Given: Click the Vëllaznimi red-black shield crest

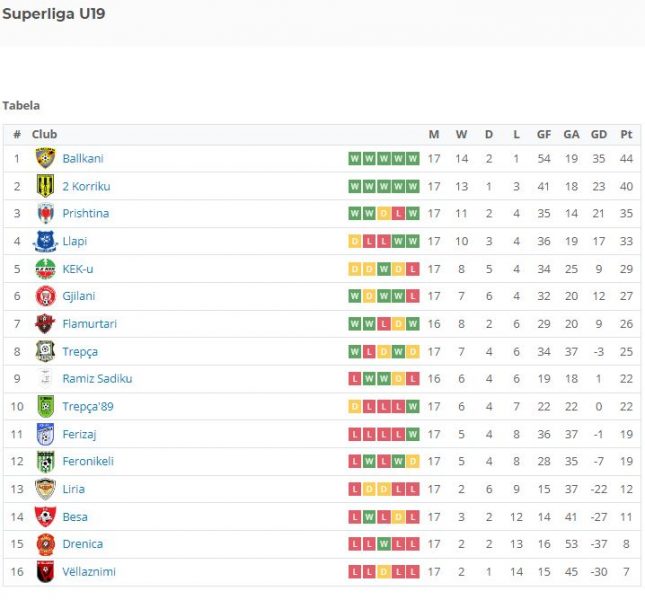Looking at the screenshot, I should coord(45,572).
